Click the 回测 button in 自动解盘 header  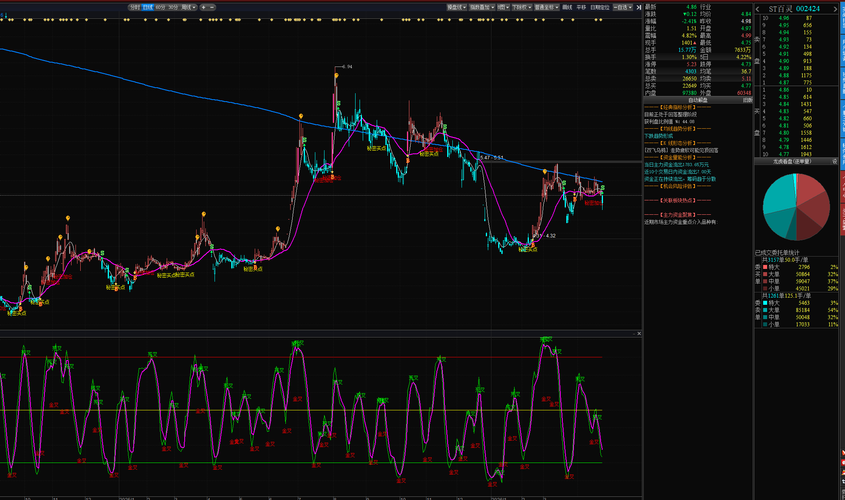point(746,100)
